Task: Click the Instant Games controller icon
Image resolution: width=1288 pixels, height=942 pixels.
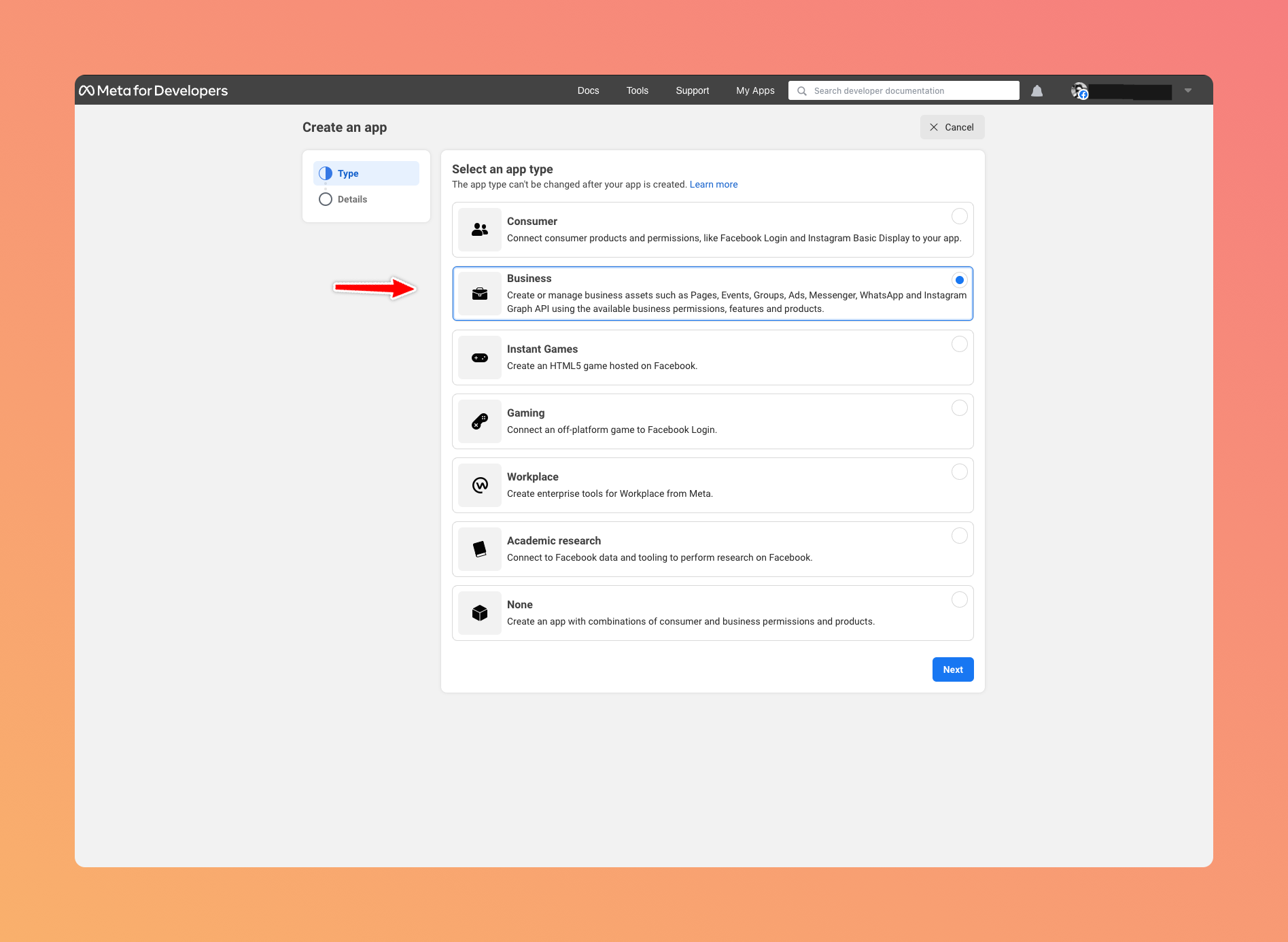Action: tap(480, 357)
